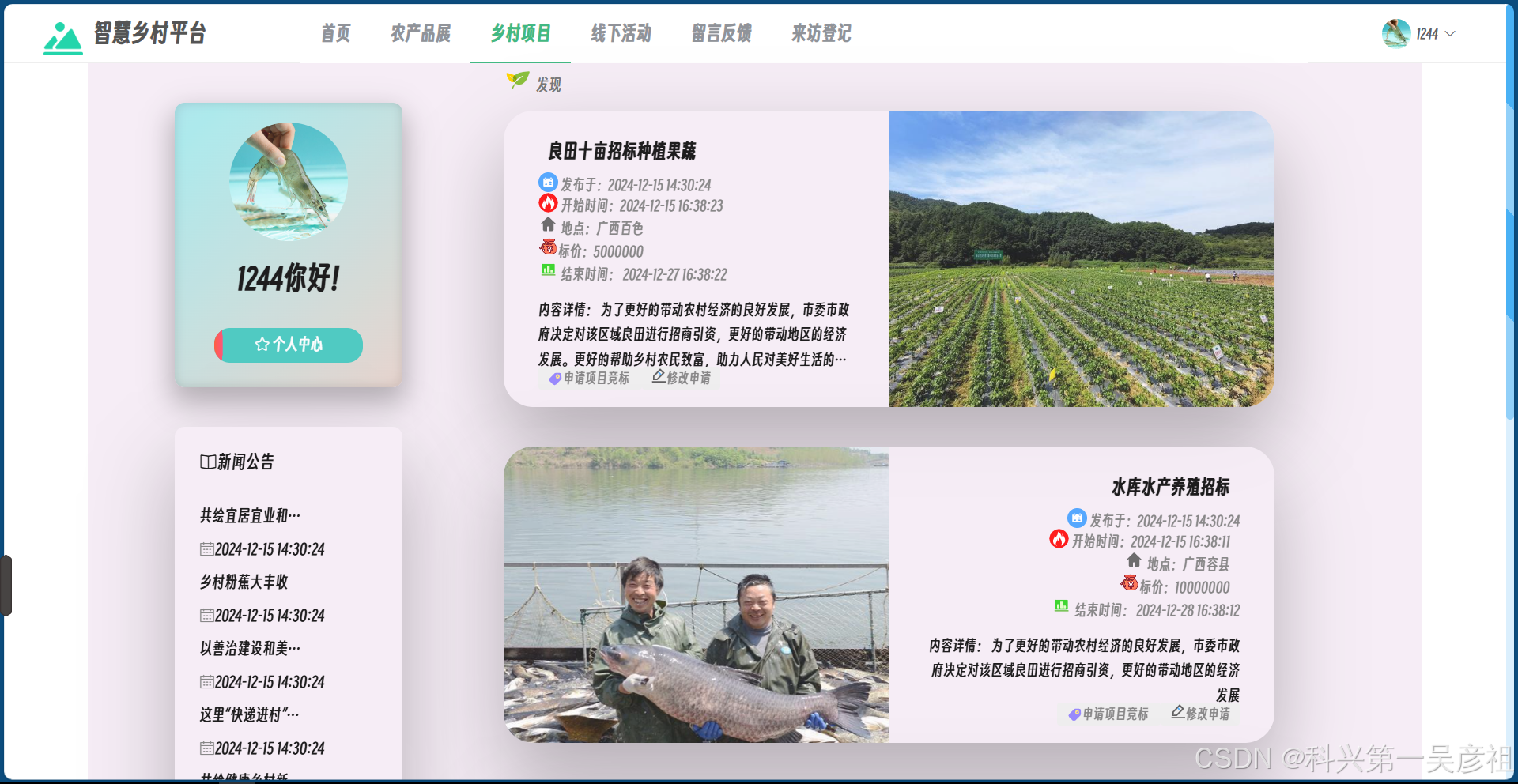Go to the 农产品展 tab
The width and height of the screenshot is (1518, 784).
click(421, 33)
